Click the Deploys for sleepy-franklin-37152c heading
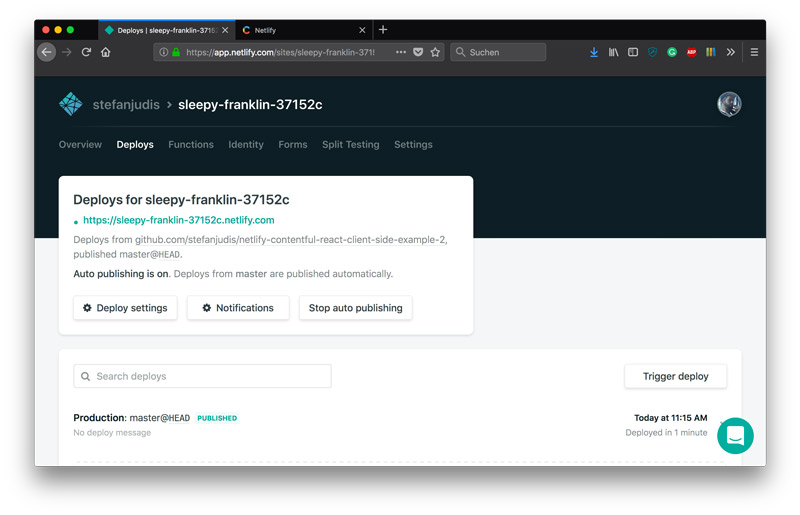 (181, 200)
